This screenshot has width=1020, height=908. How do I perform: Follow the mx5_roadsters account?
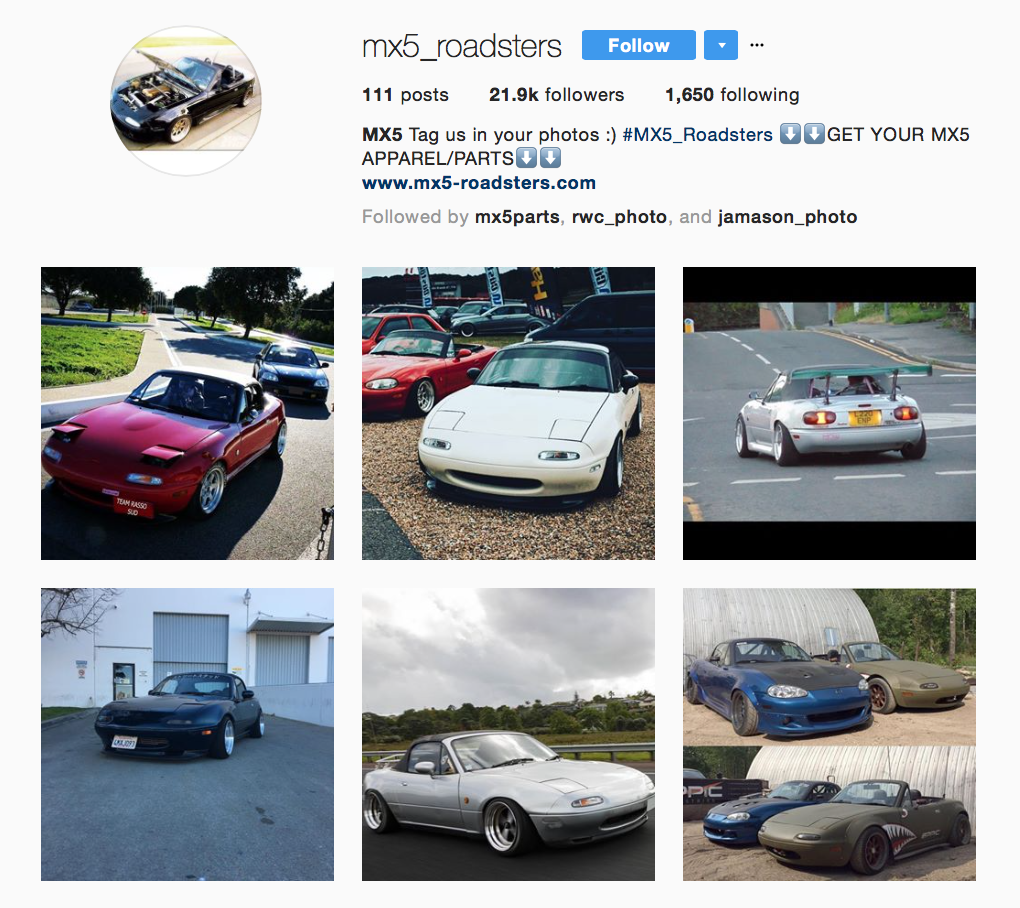[638, 45]
